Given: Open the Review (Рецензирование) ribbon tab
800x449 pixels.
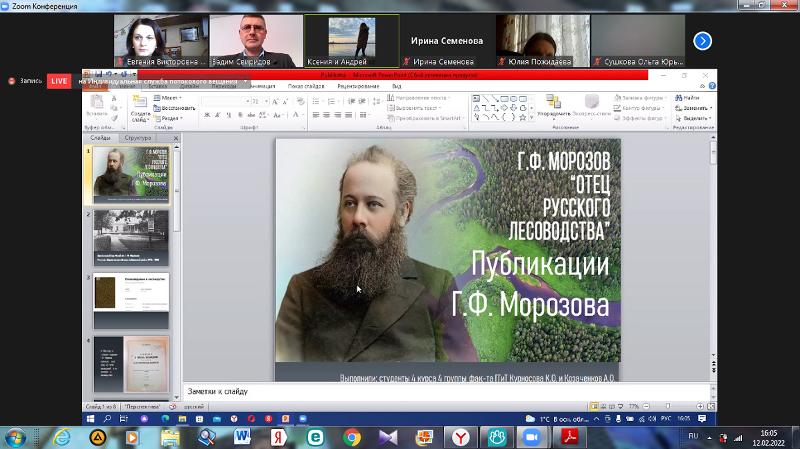Looking at the screenshot, I should (x=358, y=86).
